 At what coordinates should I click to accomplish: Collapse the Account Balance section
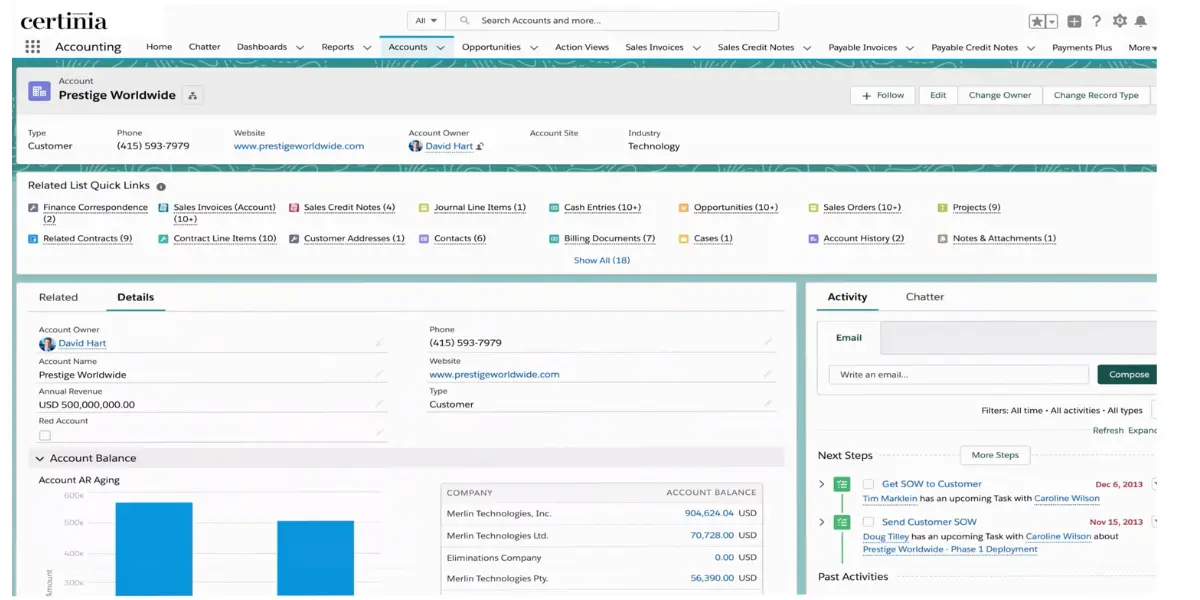40,458
